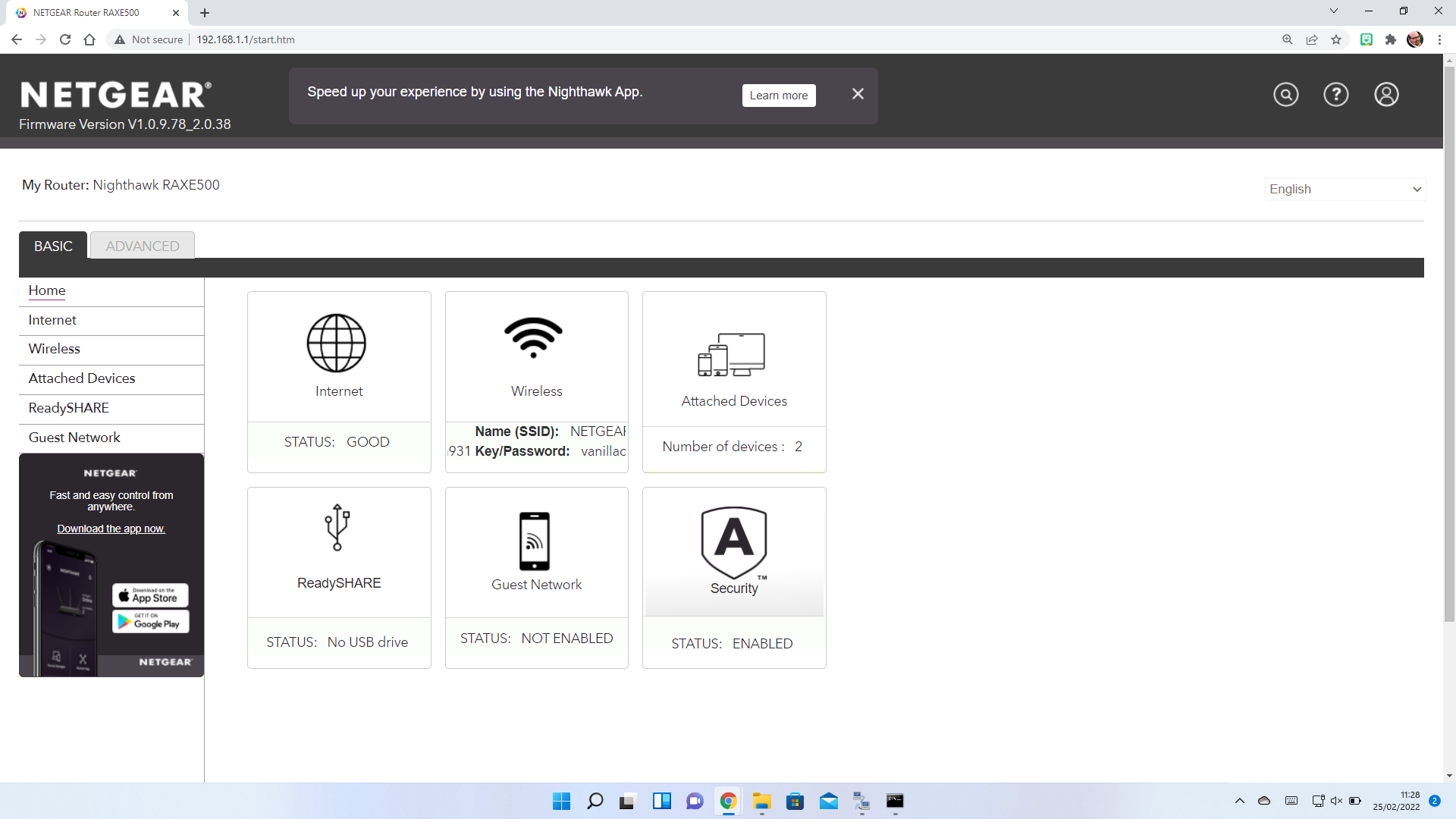Viewport: 1456px width, 819px height.
Task: Select the BASIC tab
Action: pyautogui.click(x=53, y=246)
